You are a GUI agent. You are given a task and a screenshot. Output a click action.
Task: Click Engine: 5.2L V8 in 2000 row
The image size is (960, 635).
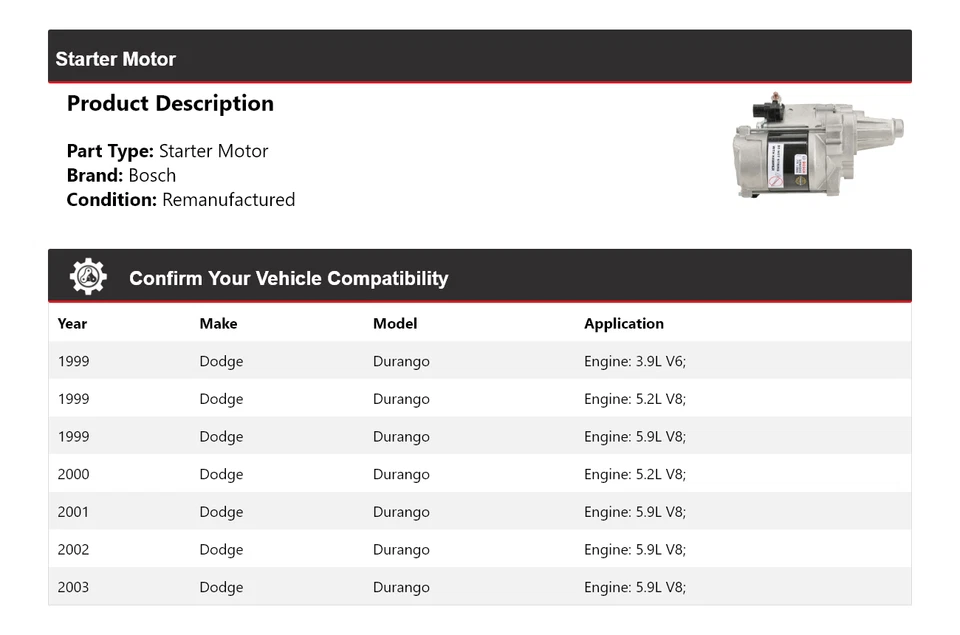(635, 474)
